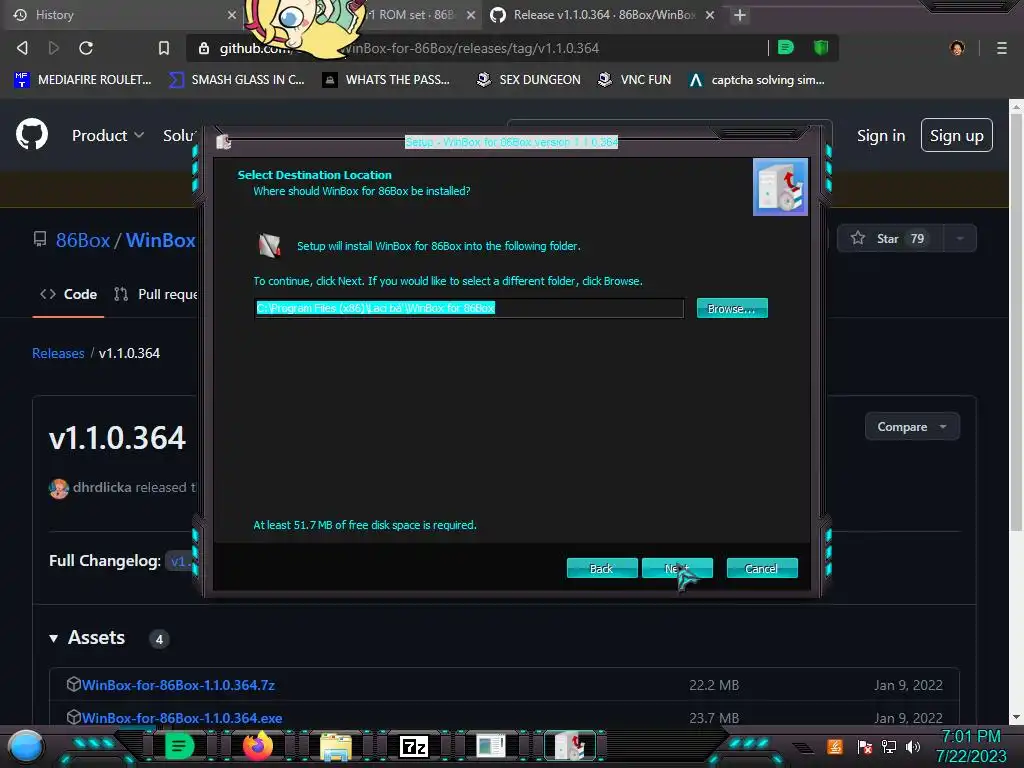Open a new browser tab
1024x768 pixels.
pyautogui.click(x=739, y=15)
